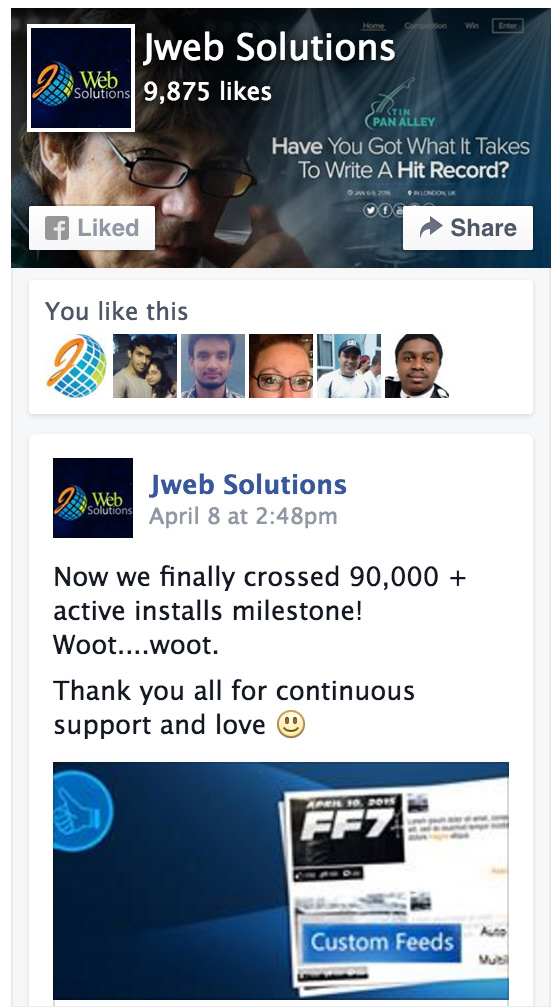Image resolution: width=553 pixels, height=1007 pixels.
Task: Open the man in suit liker profile
Action: [417, 365]
